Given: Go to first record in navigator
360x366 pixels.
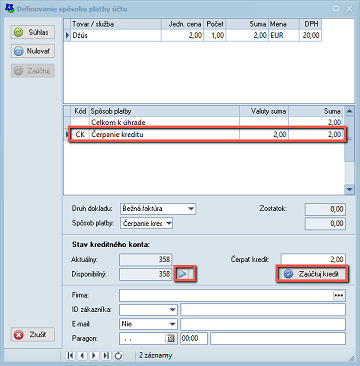Looking at the screenshot, I should (70, 356).
